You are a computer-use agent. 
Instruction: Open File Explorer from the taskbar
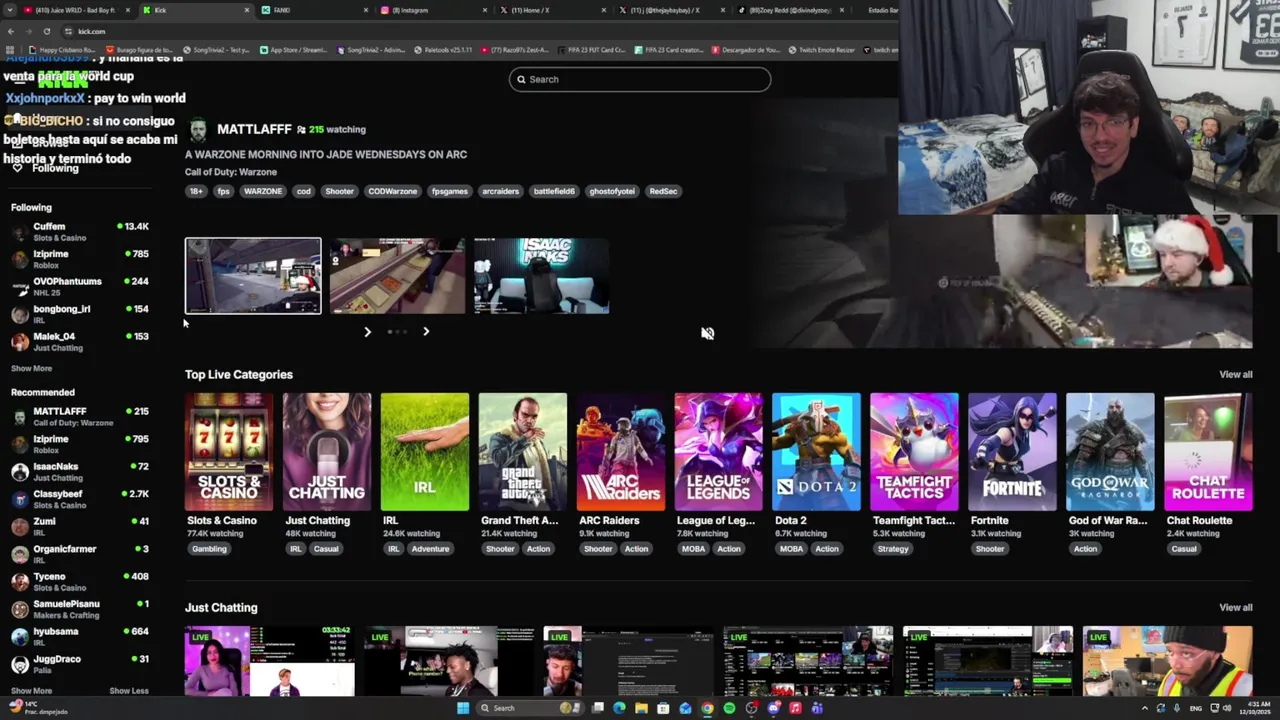(x=641, y=708)
